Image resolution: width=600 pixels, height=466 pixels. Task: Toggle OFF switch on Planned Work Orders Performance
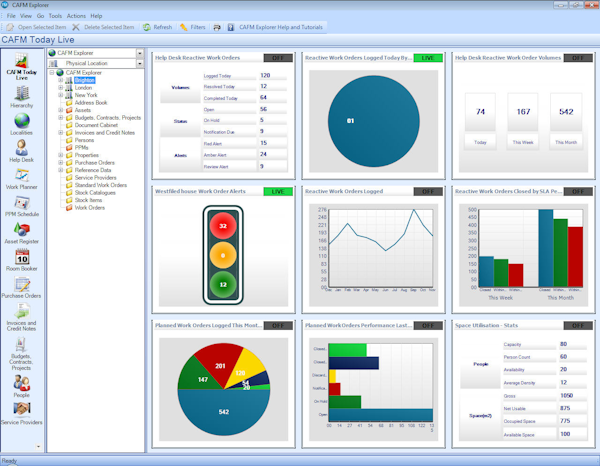[428, 326]
